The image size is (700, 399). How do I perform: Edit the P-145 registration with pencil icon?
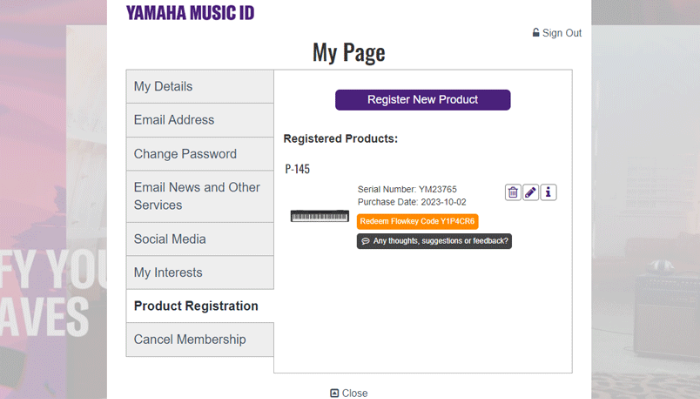point(530,192)
